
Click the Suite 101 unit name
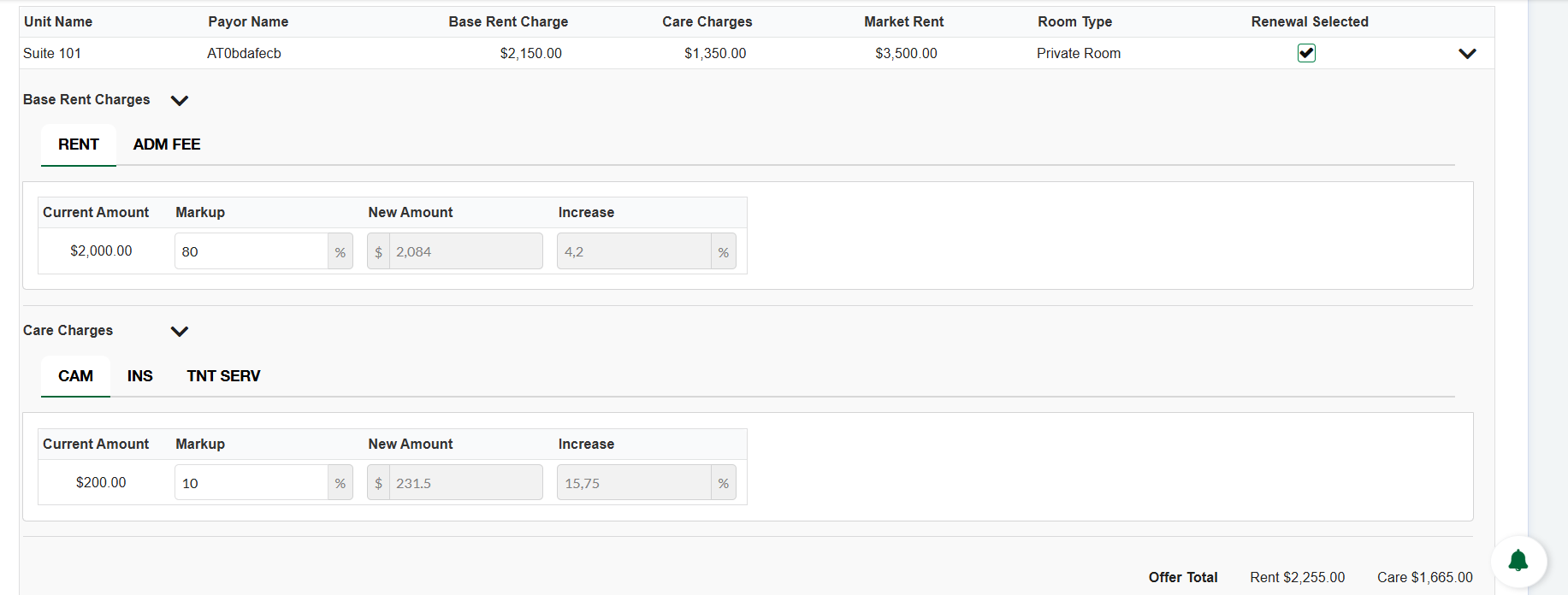(x=52, y=53)
